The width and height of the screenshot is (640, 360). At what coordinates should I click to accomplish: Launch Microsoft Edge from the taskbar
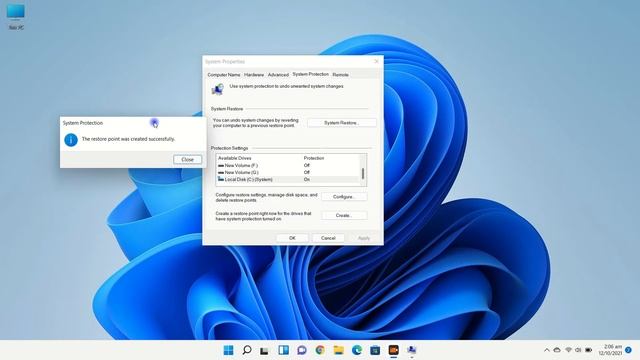[x=357, y=350]
